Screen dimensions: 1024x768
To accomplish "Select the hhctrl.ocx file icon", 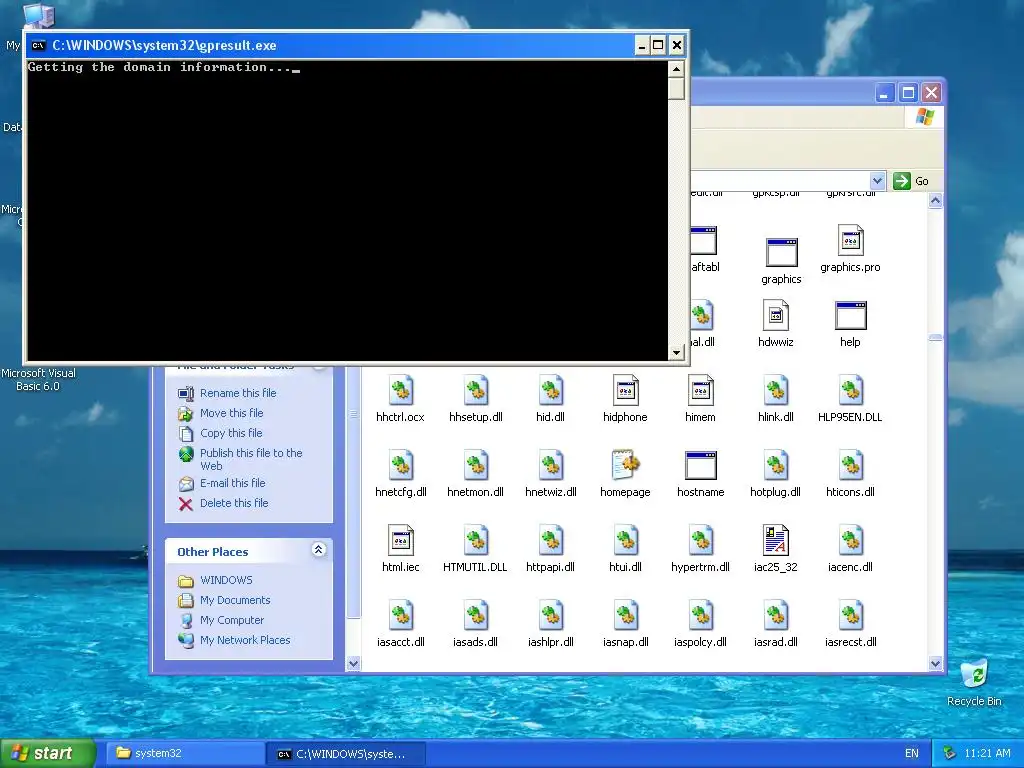I will point(400,391).
